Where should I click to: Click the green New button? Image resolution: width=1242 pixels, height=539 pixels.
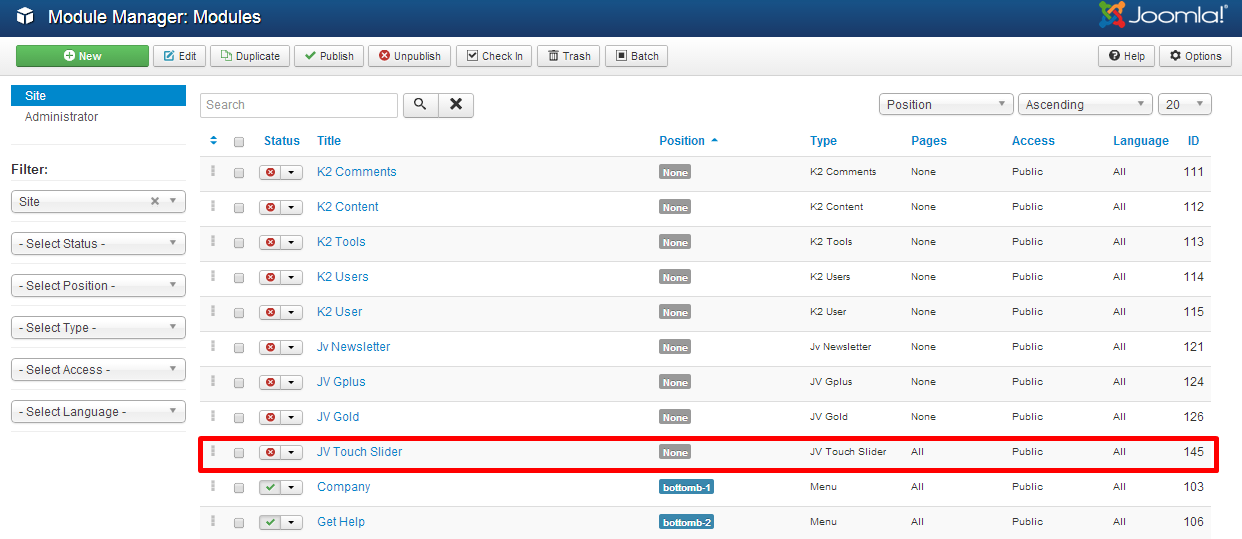click(82, 56)
